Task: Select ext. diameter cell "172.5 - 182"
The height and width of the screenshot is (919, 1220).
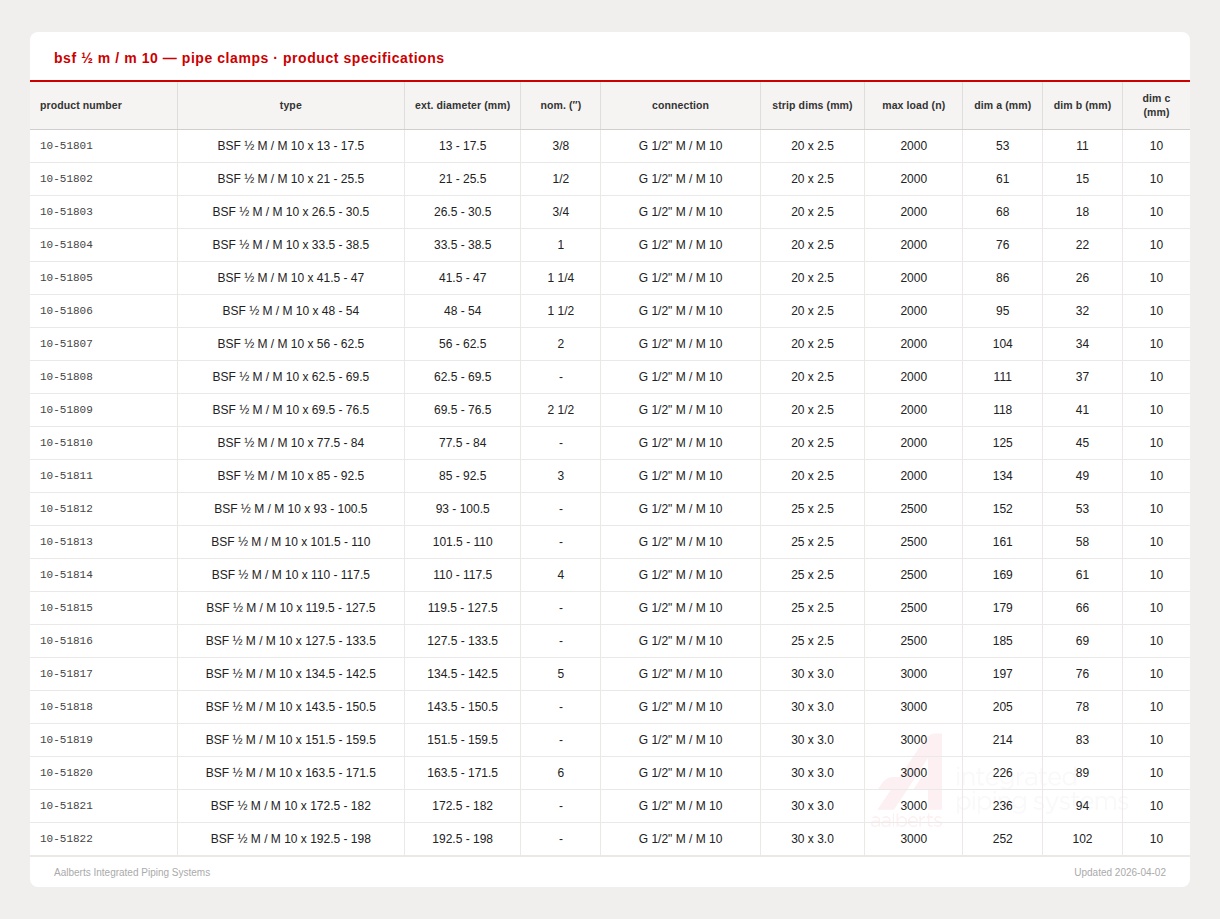Action: (462, 806)
